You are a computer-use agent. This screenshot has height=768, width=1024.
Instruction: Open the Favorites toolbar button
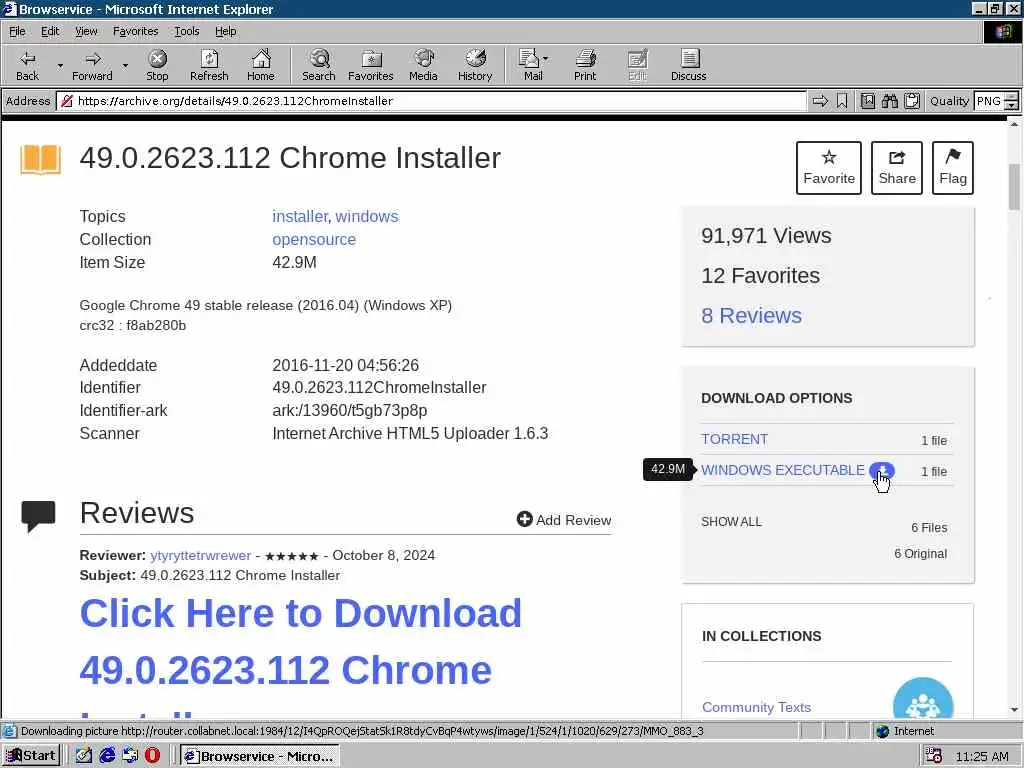pos(371,65)
